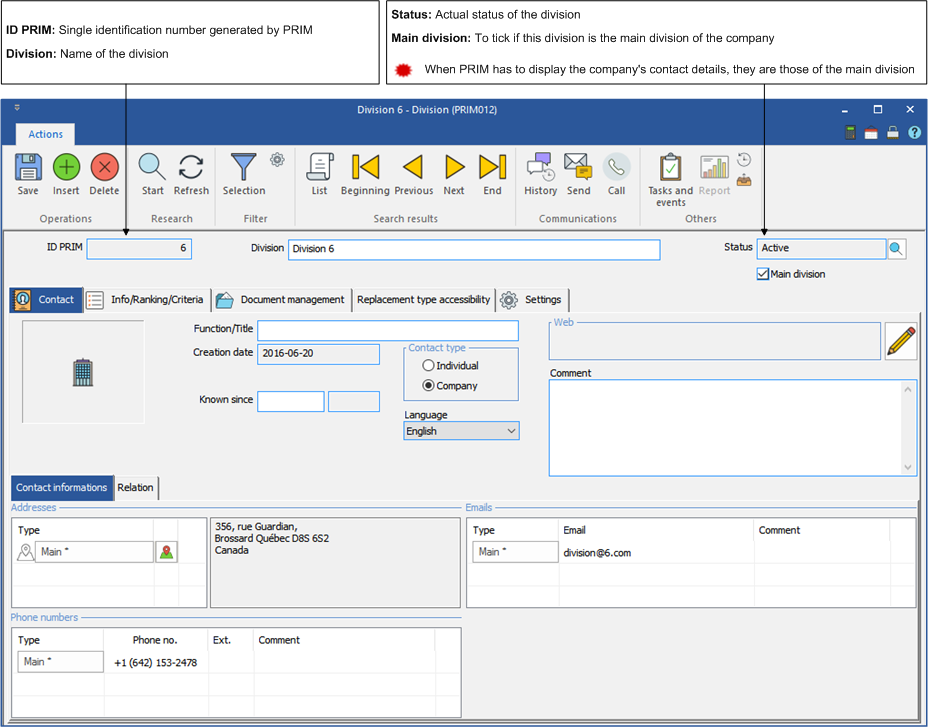Select the Contact informations tab
928x727 pixels.
(62, 488)
